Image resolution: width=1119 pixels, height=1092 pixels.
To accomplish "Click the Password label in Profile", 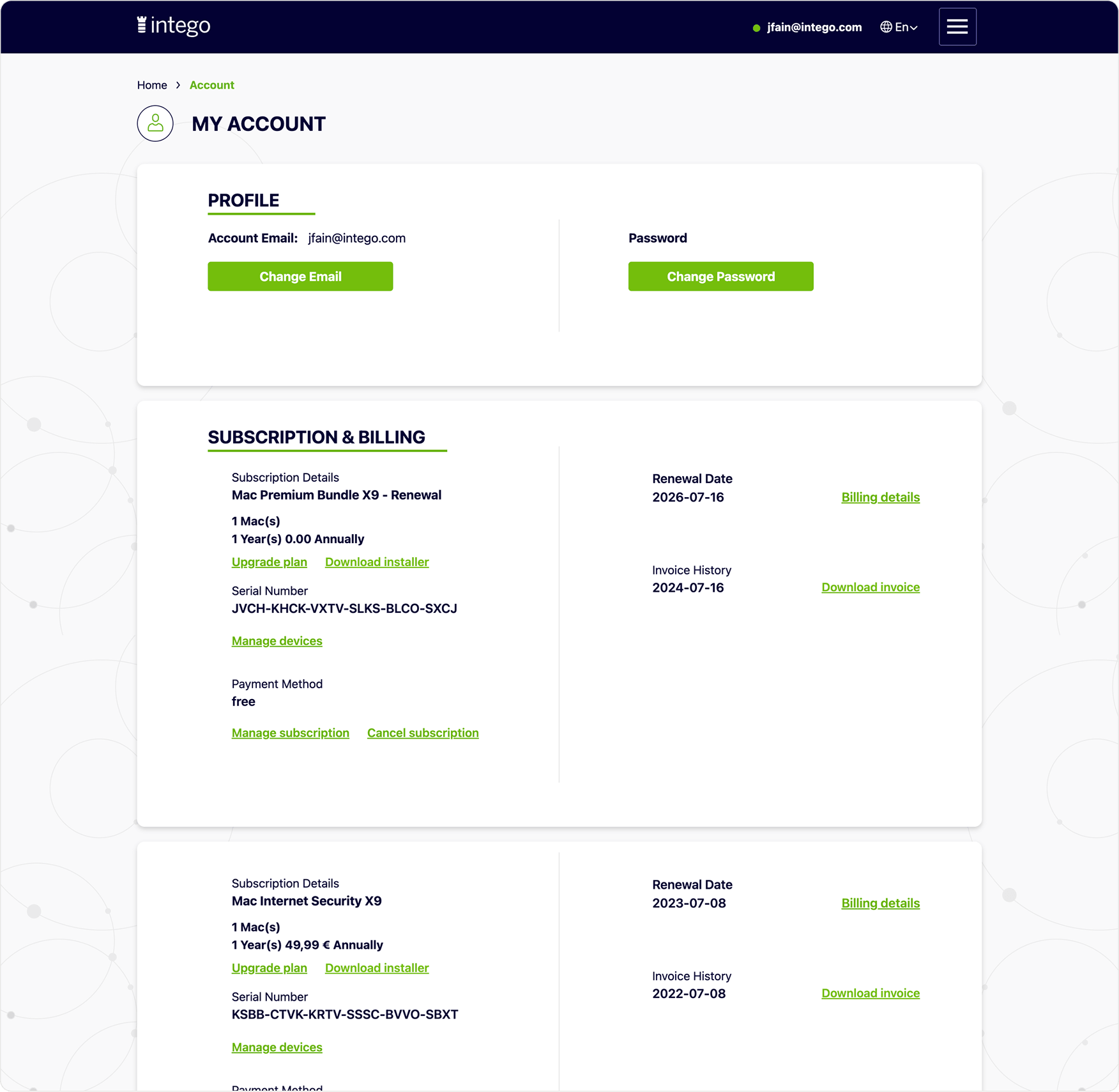I will (657, 238).
